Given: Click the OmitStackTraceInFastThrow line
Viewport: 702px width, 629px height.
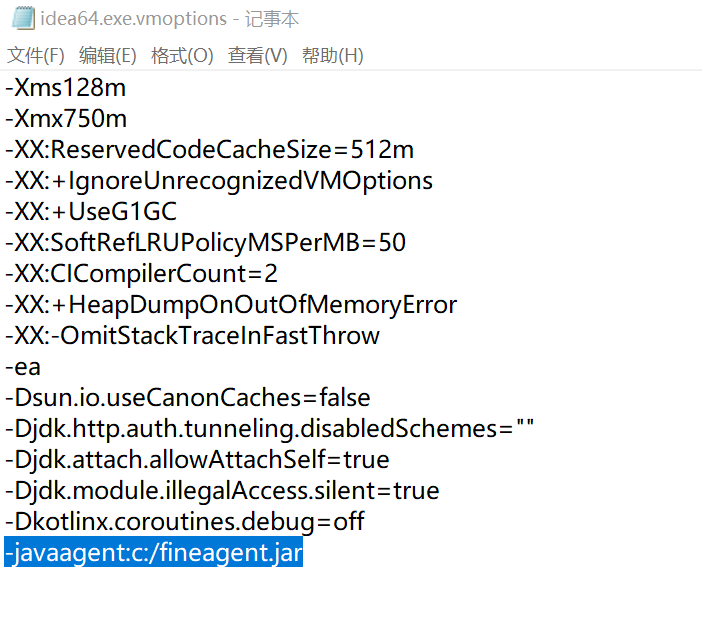Looking at the screenshot, I should (x=192, y=336).
